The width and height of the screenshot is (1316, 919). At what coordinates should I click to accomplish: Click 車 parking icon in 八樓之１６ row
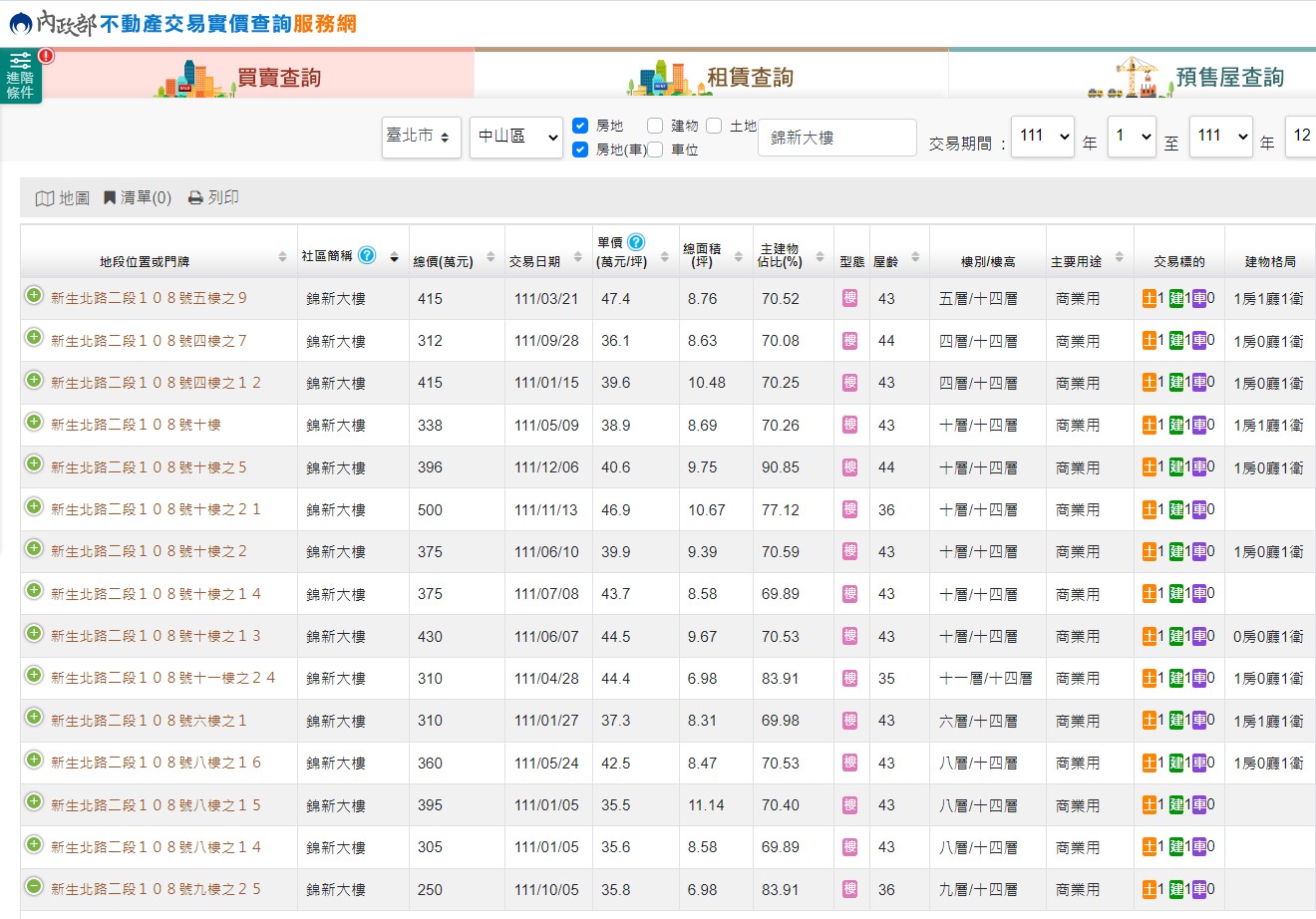click(1199, 763)
